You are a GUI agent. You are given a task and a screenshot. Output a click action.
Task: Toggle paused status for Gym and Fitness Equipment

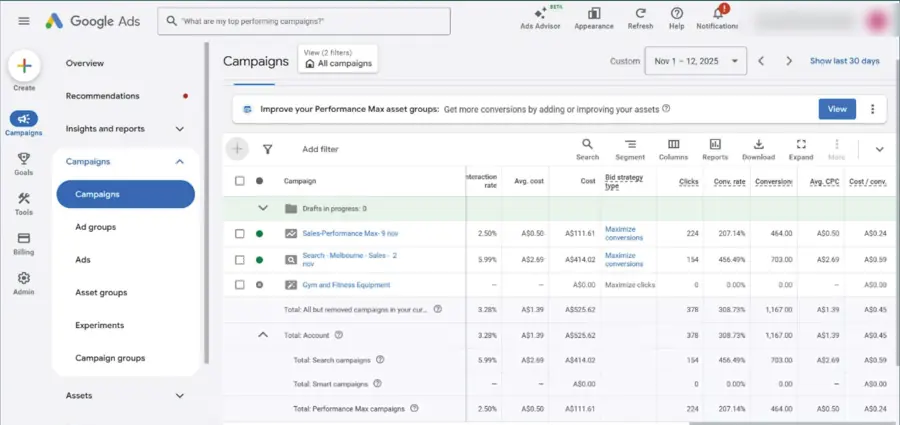(x=259, y=285)
